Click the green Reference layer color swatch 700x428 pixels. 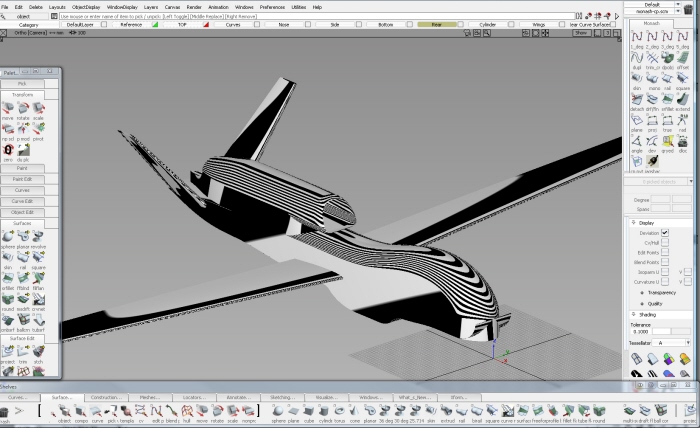coord(155,24)
